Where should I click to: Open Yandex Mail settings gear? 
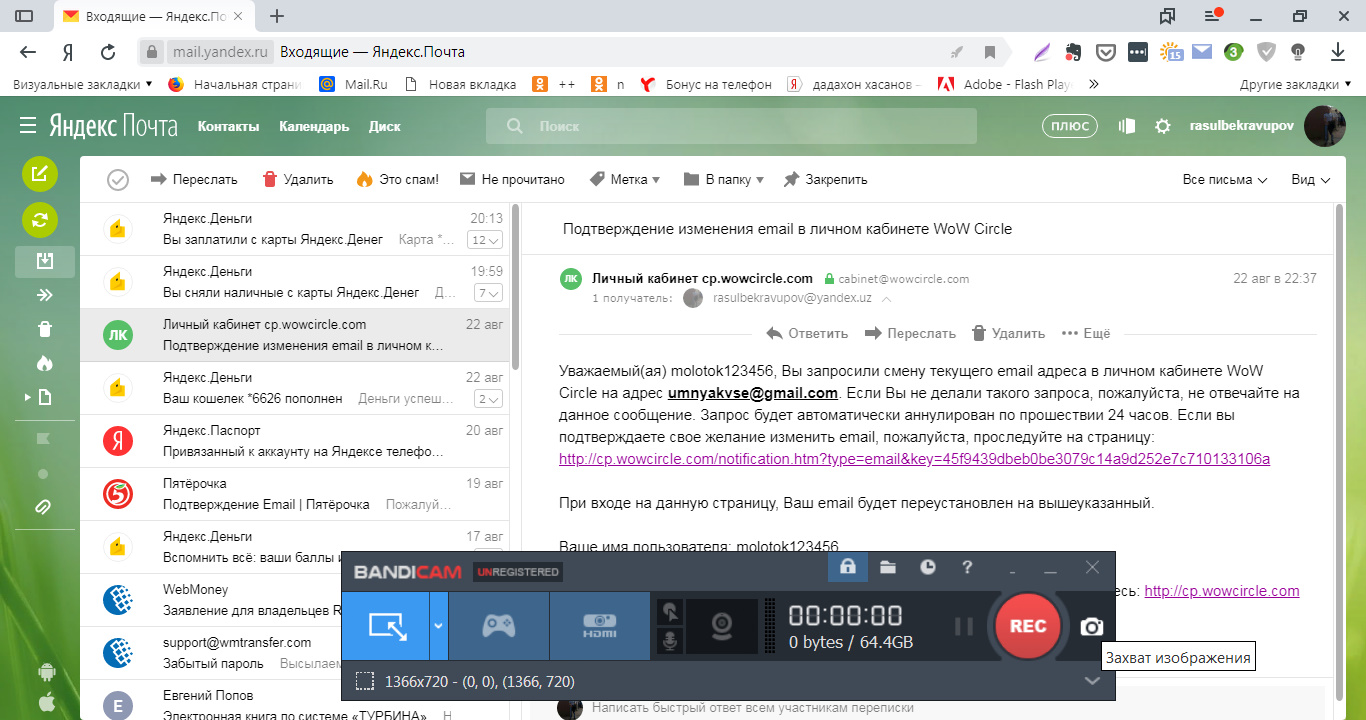(1162, 127)
